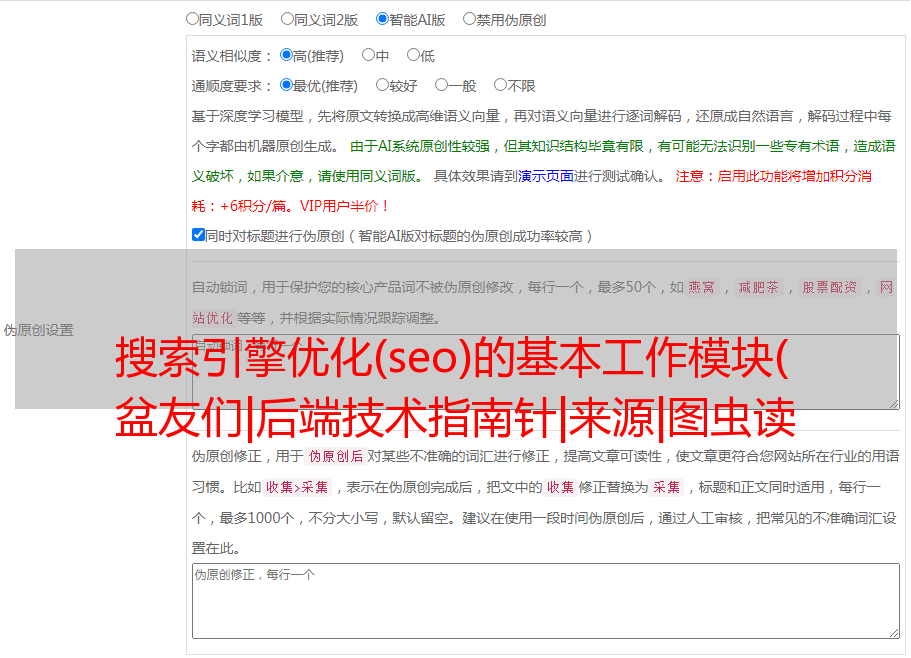The width and height of the screenshot is (911, 658).
Task: Select the 同义词2版 radio option
Action: coord(287,19)
